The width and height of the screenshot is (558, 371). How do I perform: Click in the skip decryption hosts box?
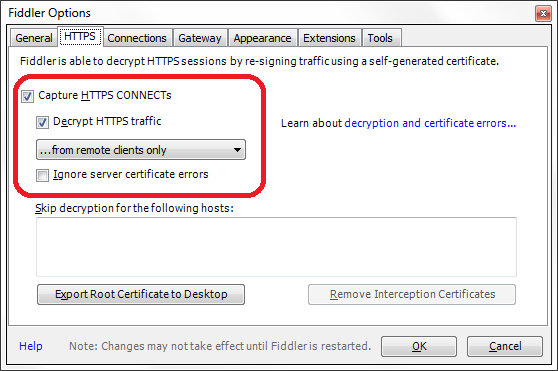click(276, 247)
